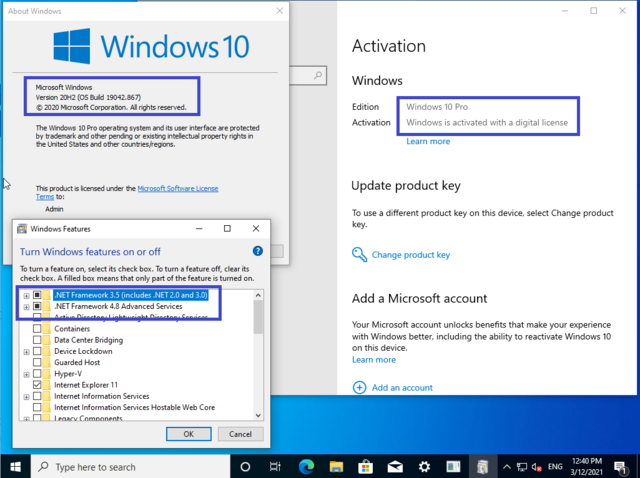Click the plus icon beside Add an account

[359, 387]
